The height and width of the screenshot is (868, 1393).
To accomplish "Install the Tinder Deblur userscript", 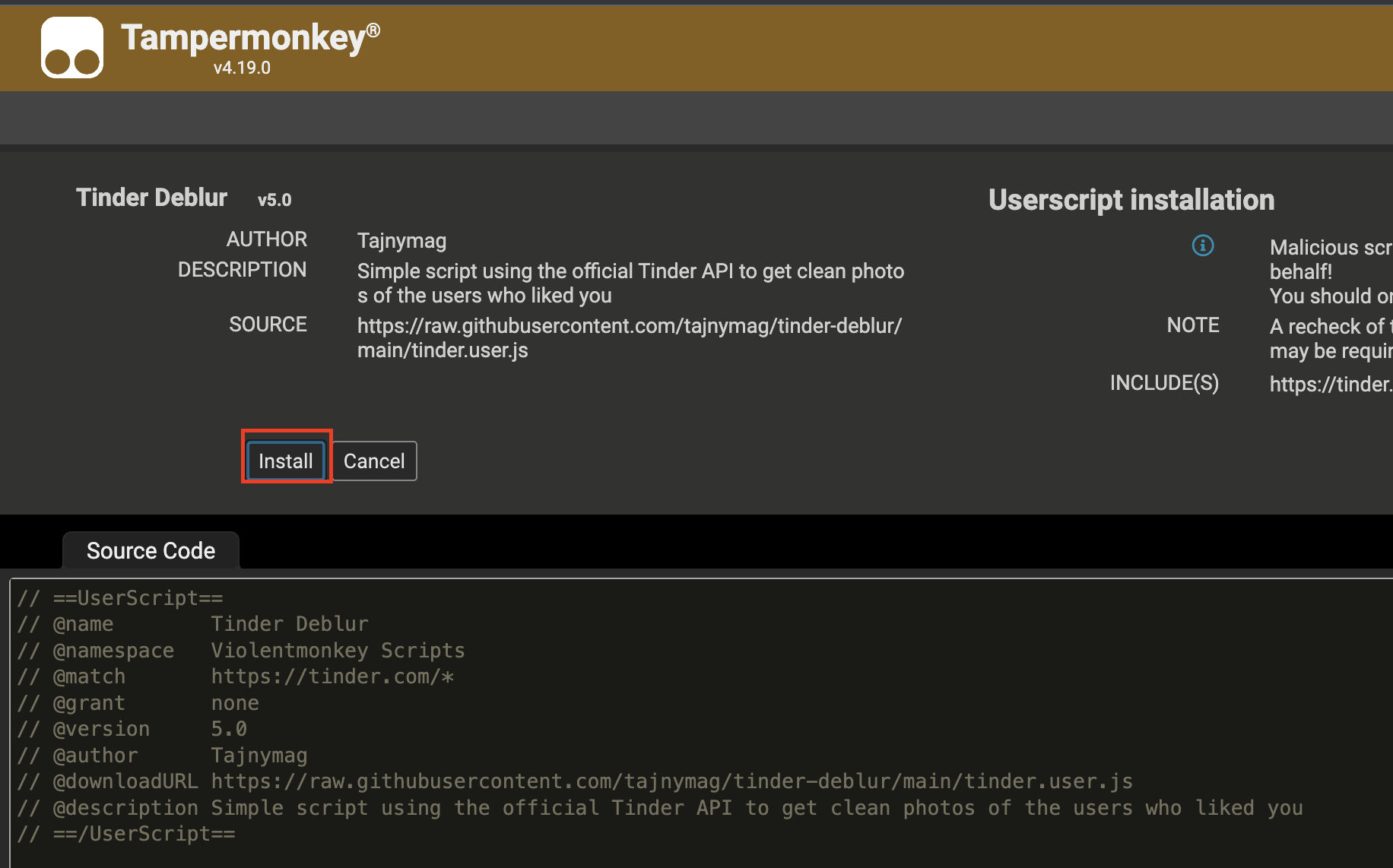I will click(286, 461).
